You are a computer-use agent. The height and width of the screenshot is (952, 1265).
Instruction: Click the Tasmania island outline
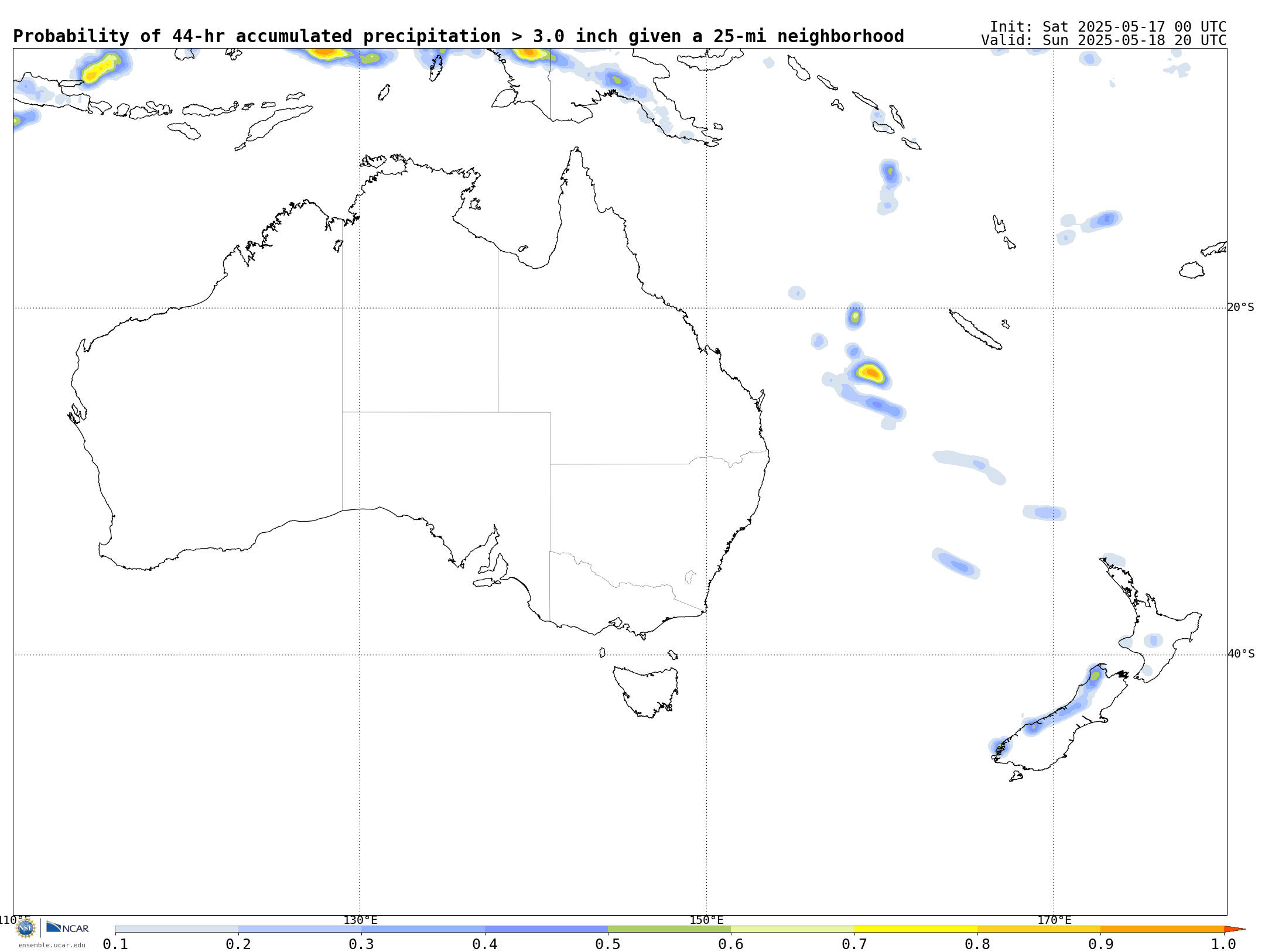point(646,691)
